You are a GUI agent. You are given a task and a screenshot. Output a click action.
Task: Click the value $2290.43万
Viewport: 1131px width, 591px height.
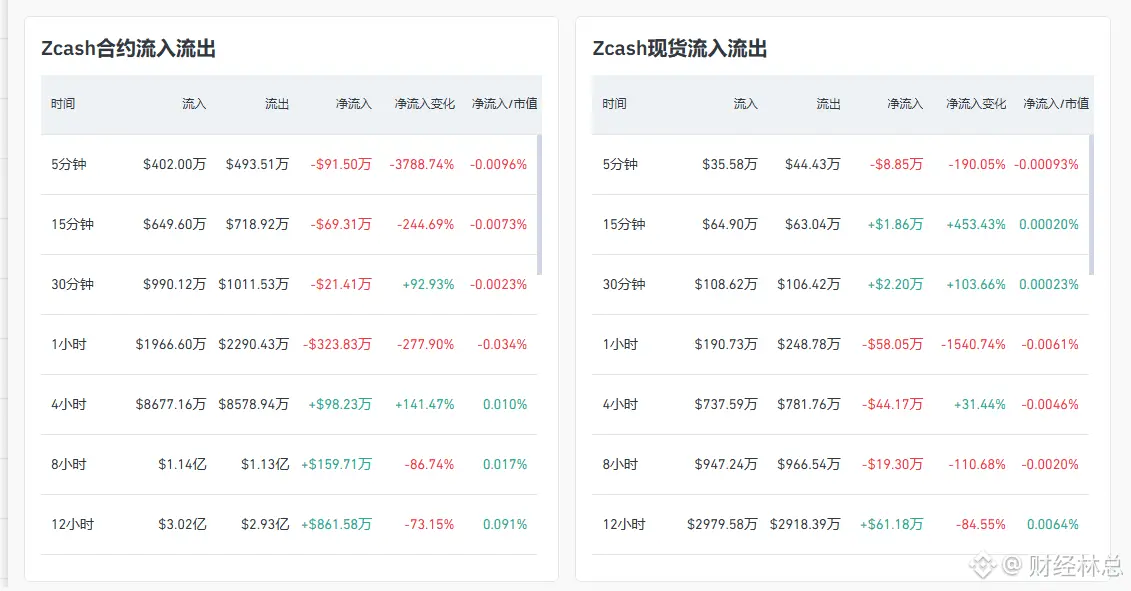coord(254,344)
